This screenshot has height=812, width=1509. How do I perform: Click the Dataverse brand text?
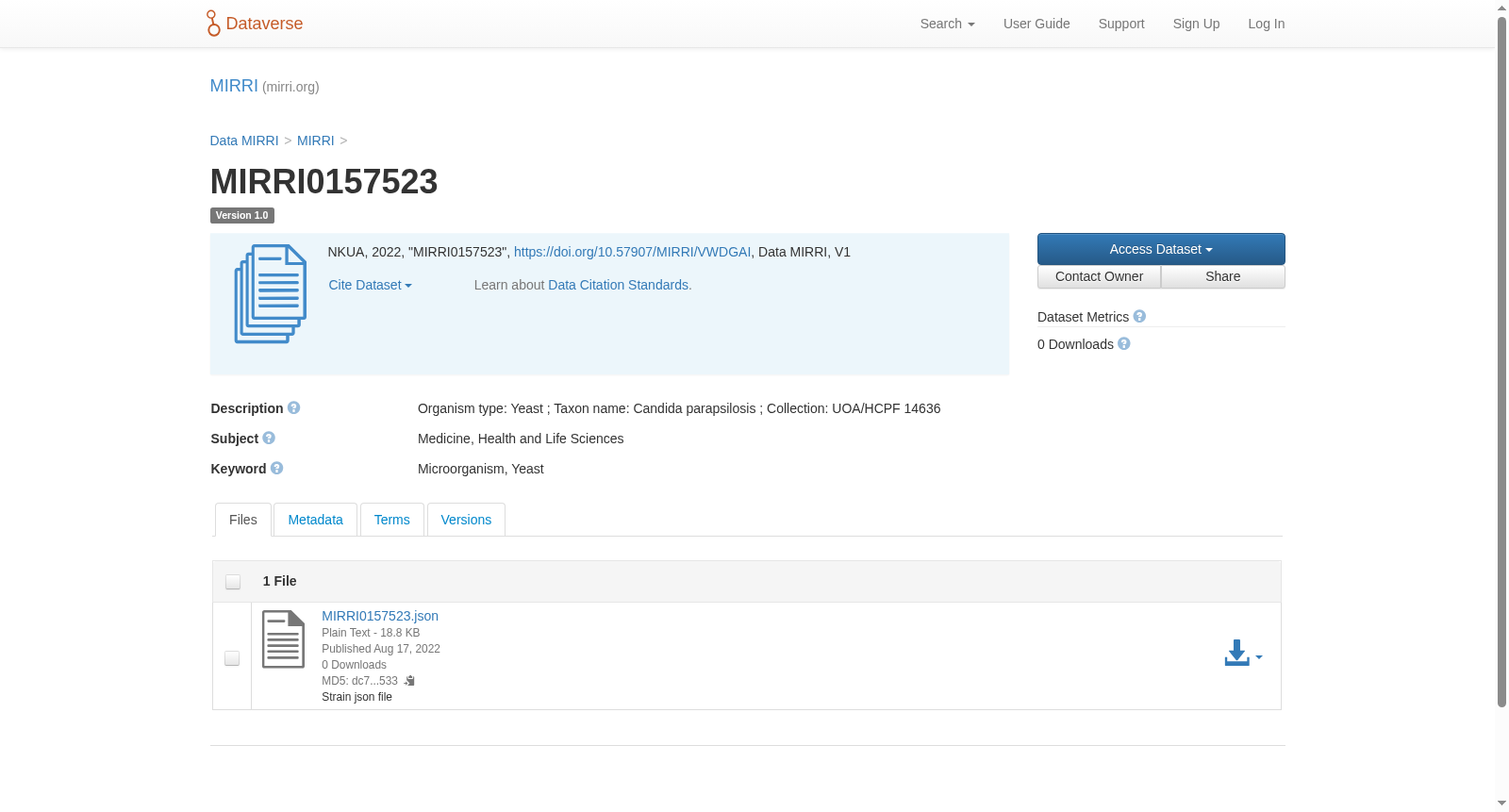coord(264,24)
